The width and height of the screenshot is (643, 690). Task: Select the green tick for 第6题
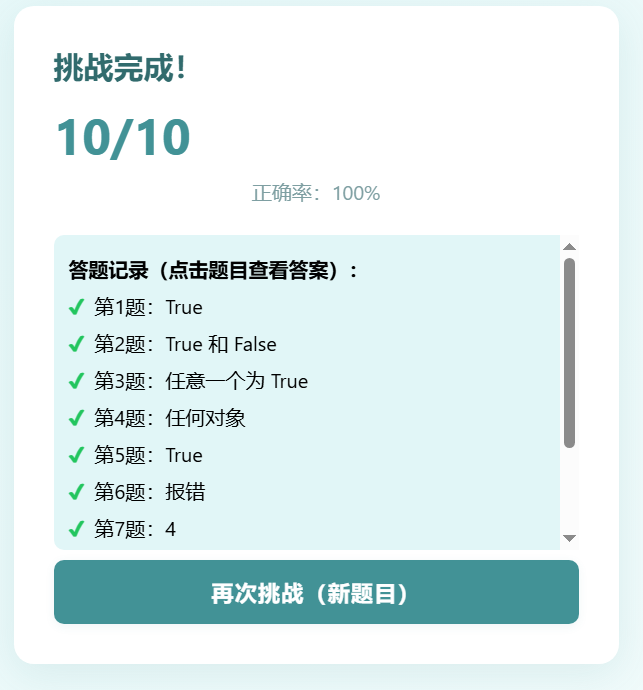(76, 493)
